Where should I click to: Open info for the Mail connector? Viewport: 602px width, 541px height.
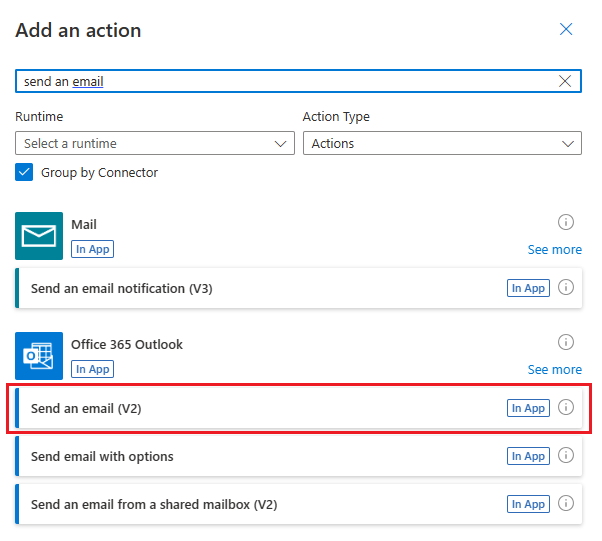point(565,222)
